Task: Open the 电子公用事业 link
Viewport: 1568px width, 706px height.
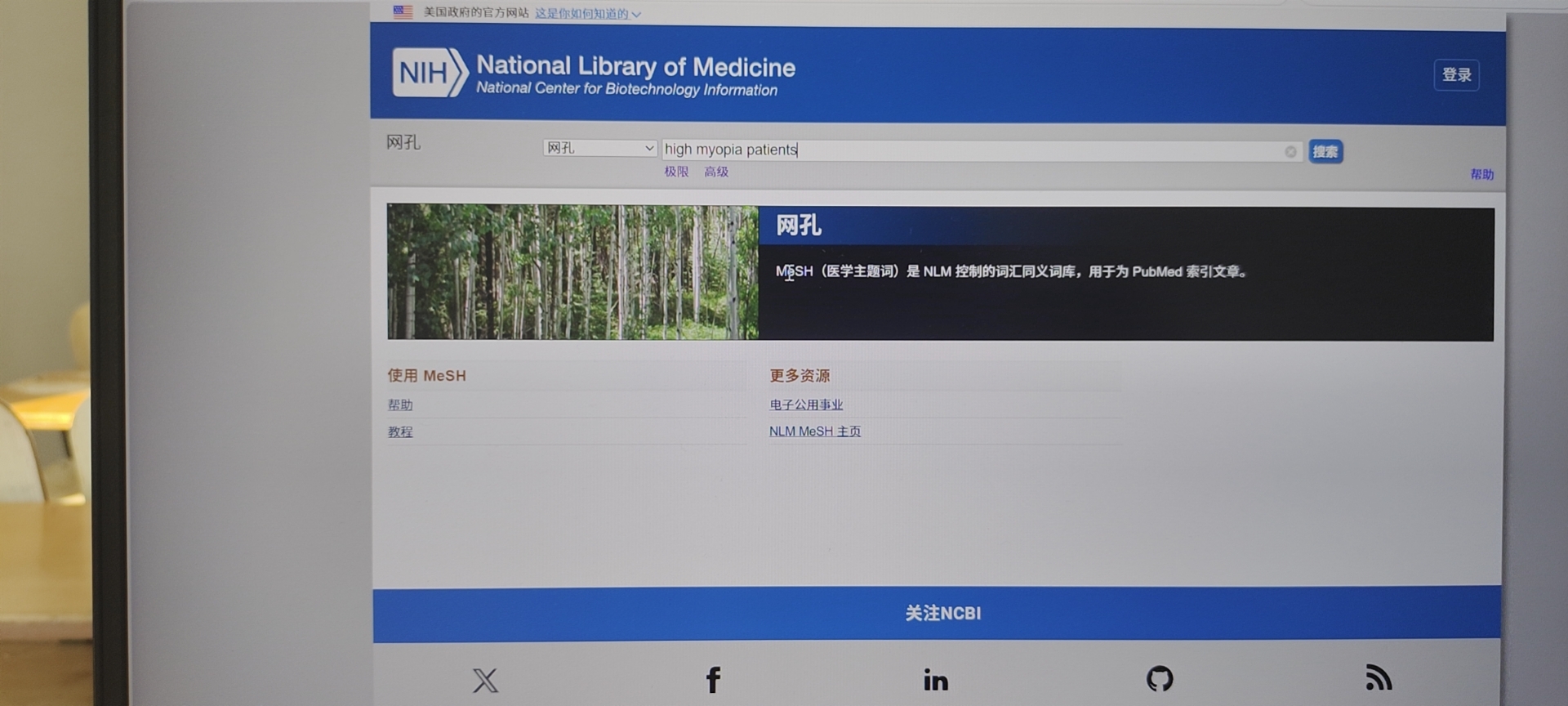Action: tap(806, 404)
